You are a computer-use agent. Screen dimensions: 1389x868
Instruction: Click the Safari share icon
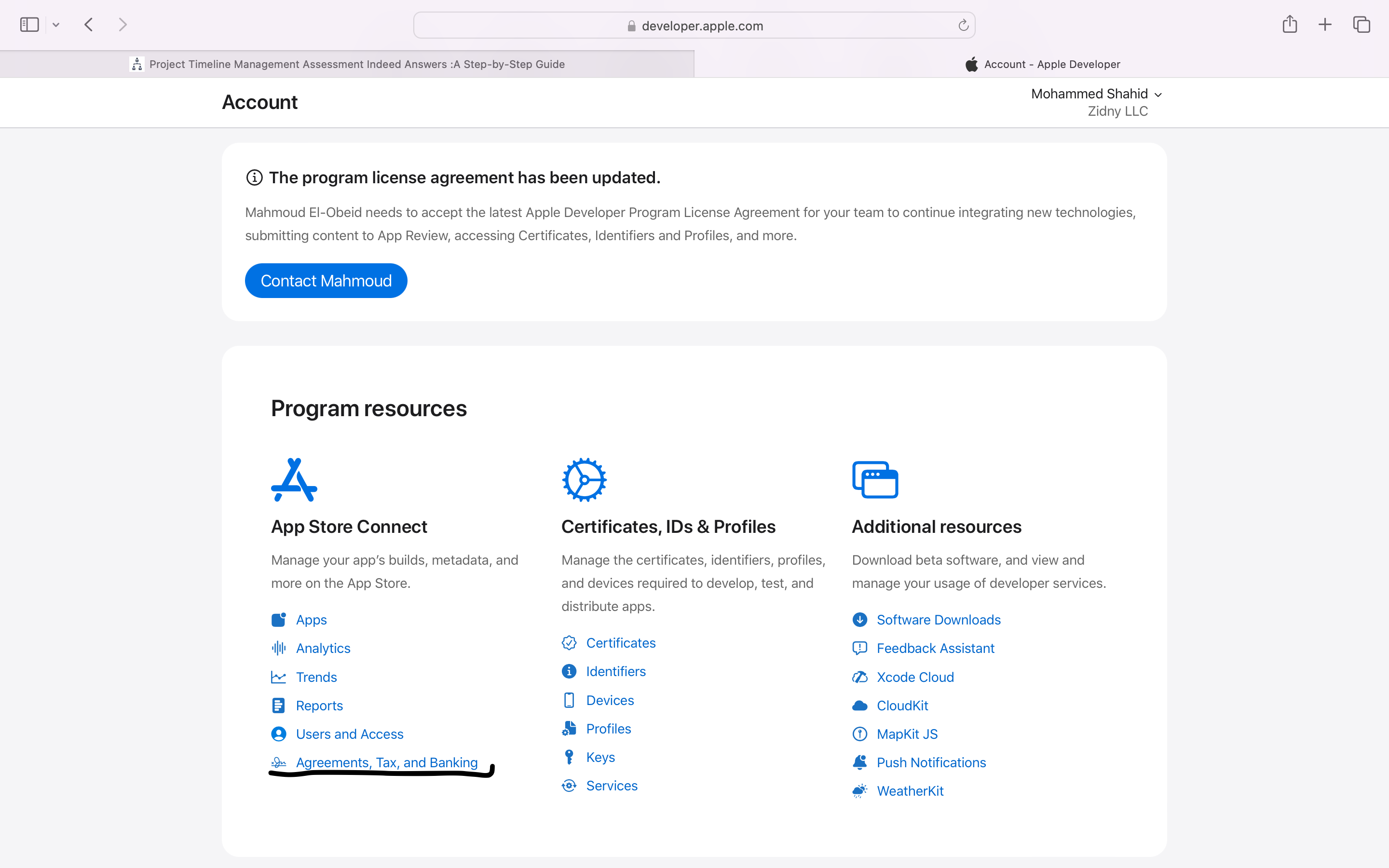click(x=1289, y=25)
